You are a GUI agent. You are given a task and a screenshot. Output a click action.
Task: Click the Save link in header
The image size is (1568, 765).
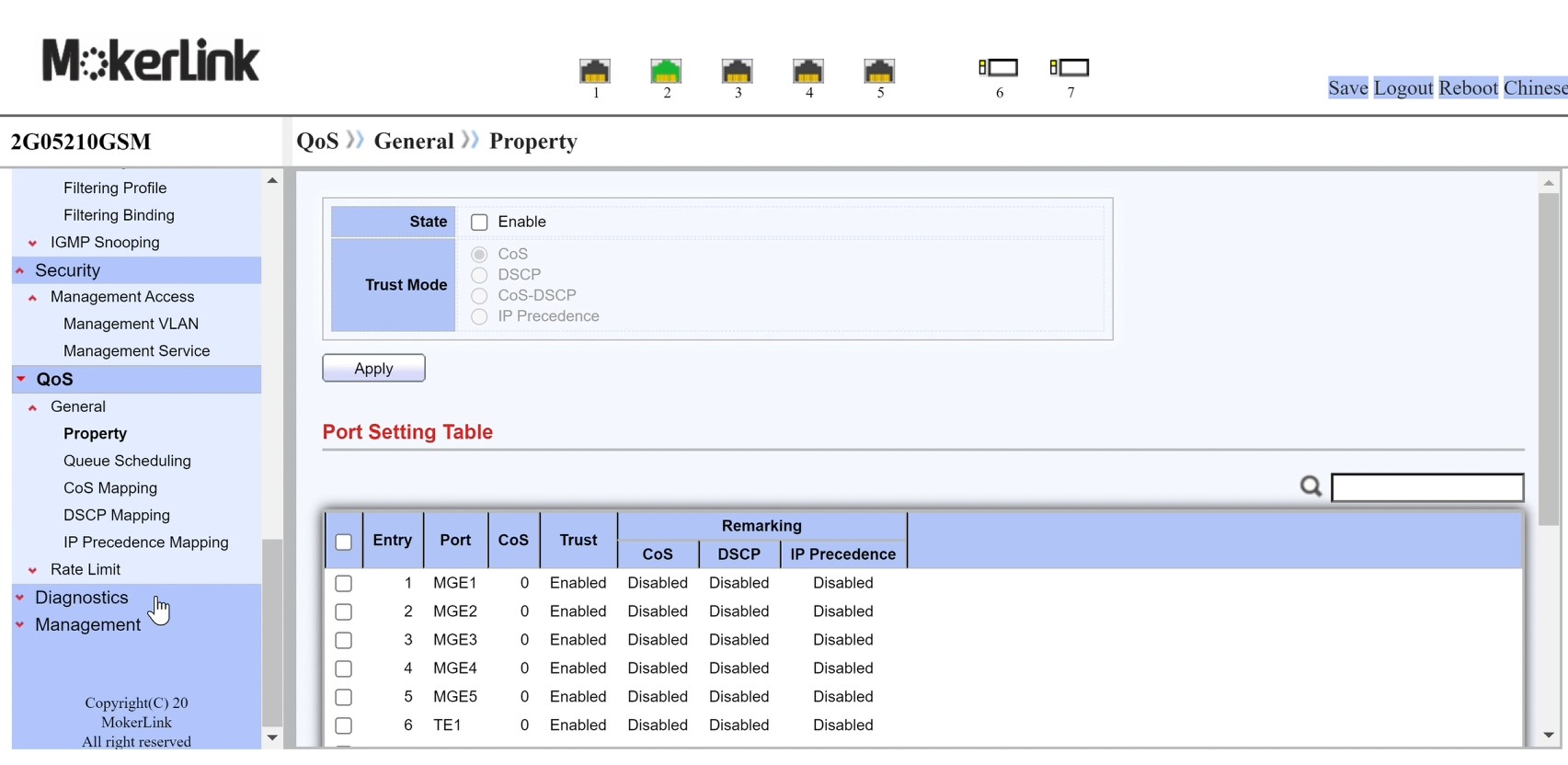(x=1347, y=88)
